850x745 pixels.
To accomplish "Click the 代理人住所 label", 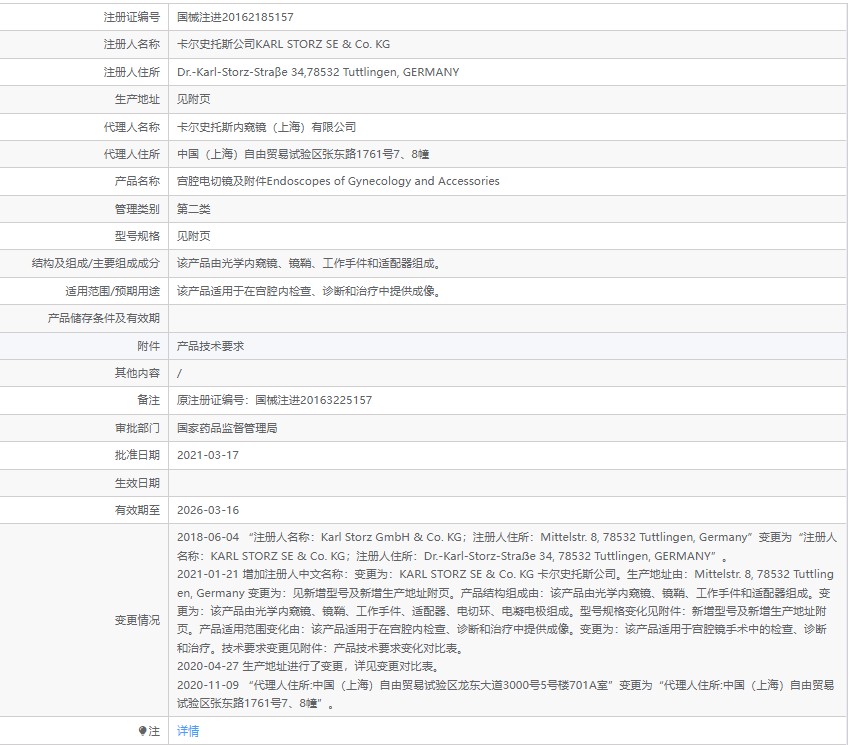I will click(132, 154).
